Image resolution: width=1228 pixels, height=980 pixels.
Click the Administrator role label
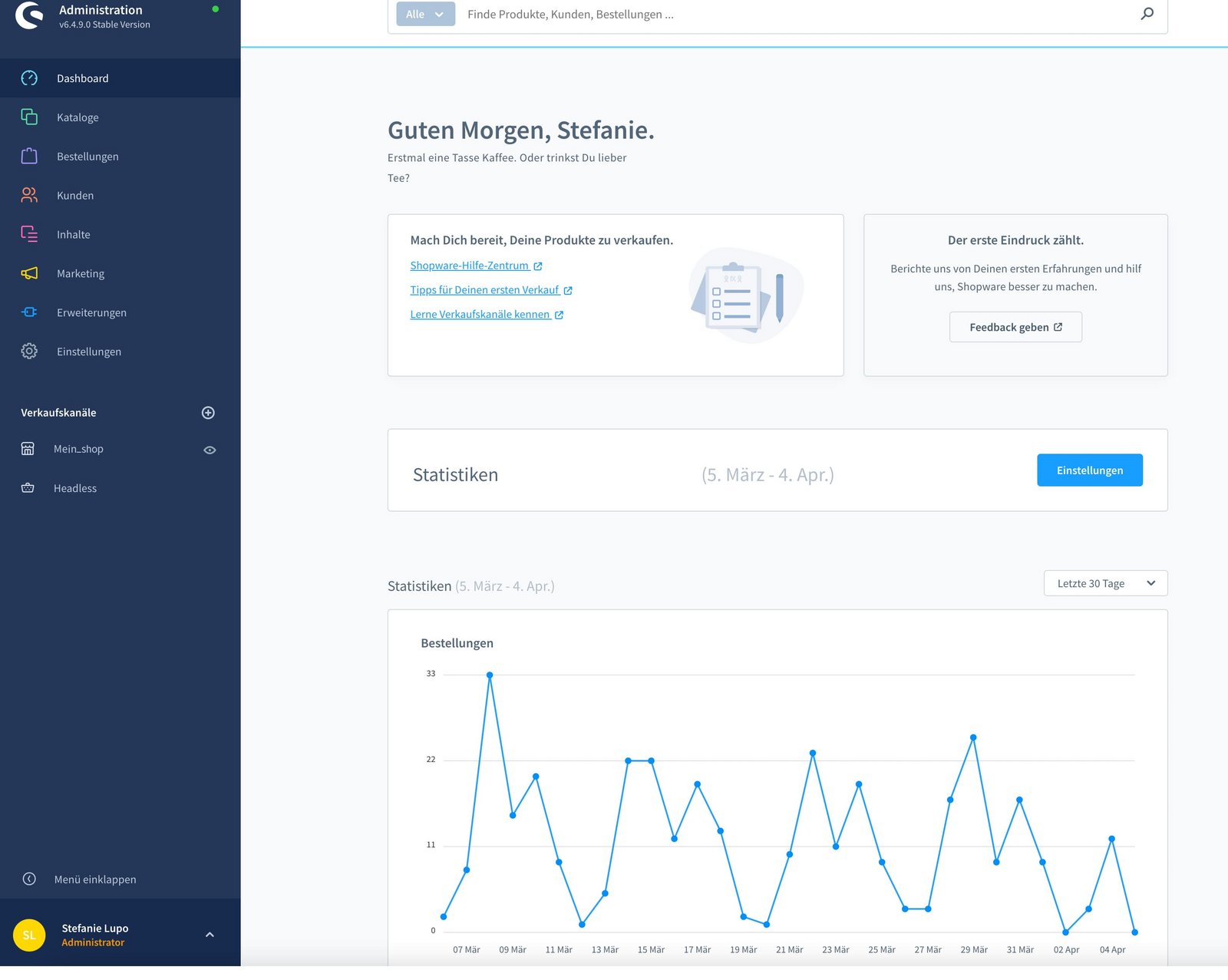(x=93, y=942)
